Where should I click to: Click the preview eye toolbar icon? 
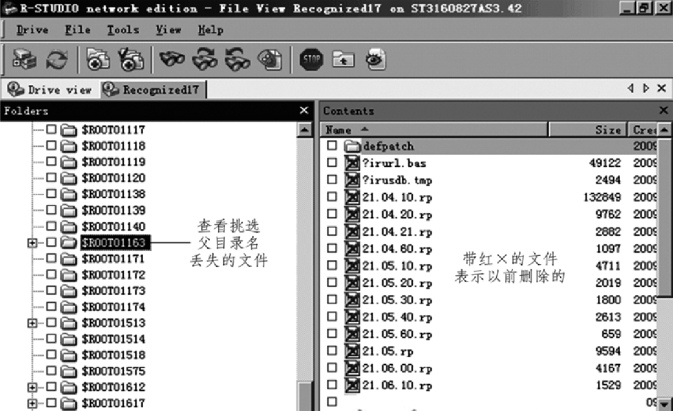coord(376,59)
